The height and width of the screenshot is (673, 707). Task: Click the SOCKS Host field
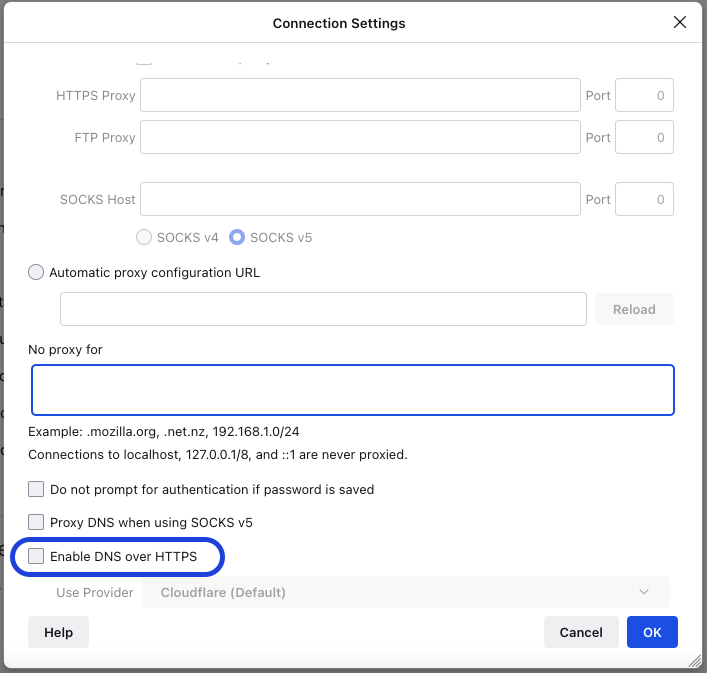click(x=360, y=199)
